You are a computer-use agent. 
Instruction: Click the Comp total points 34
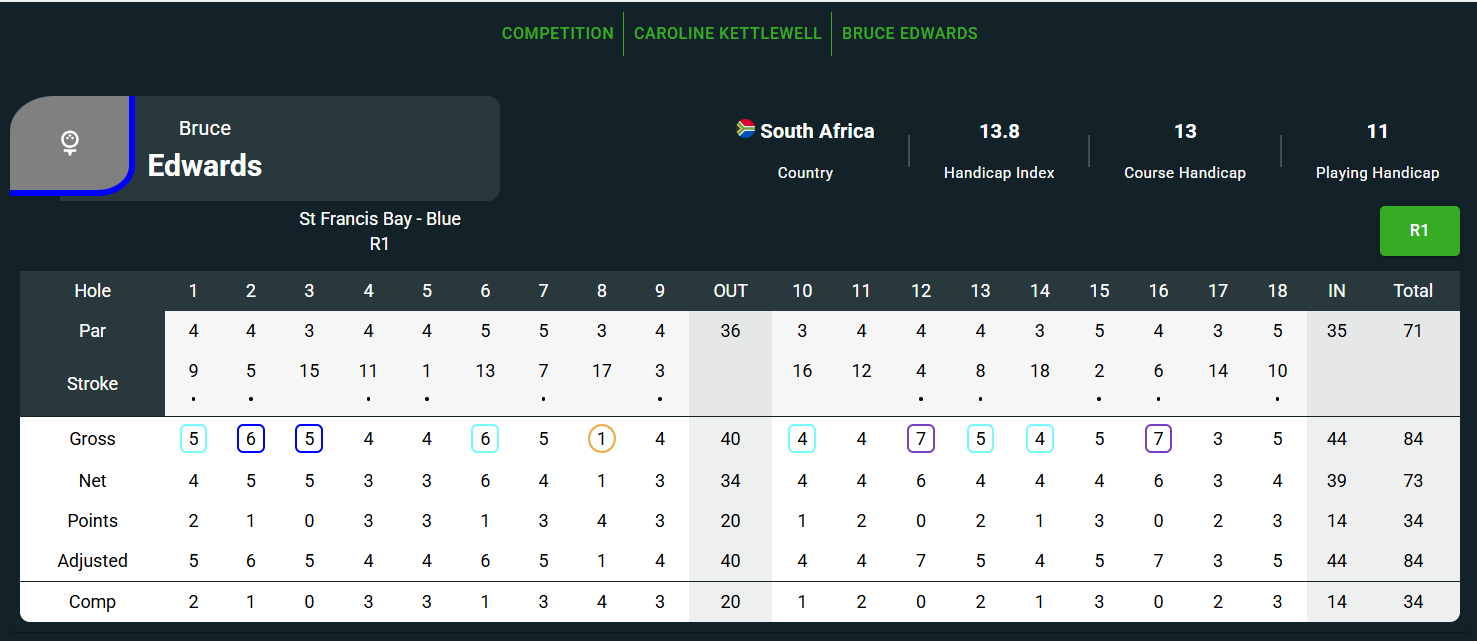(1413, 602)
